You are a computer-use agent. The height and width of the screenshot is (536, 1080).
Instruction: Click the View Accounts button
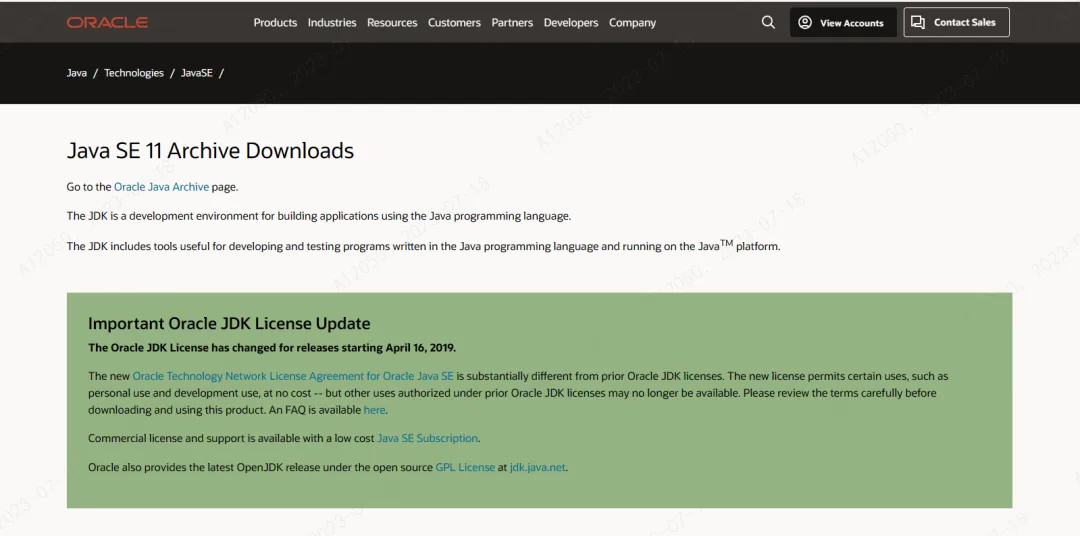click(843, 22)
